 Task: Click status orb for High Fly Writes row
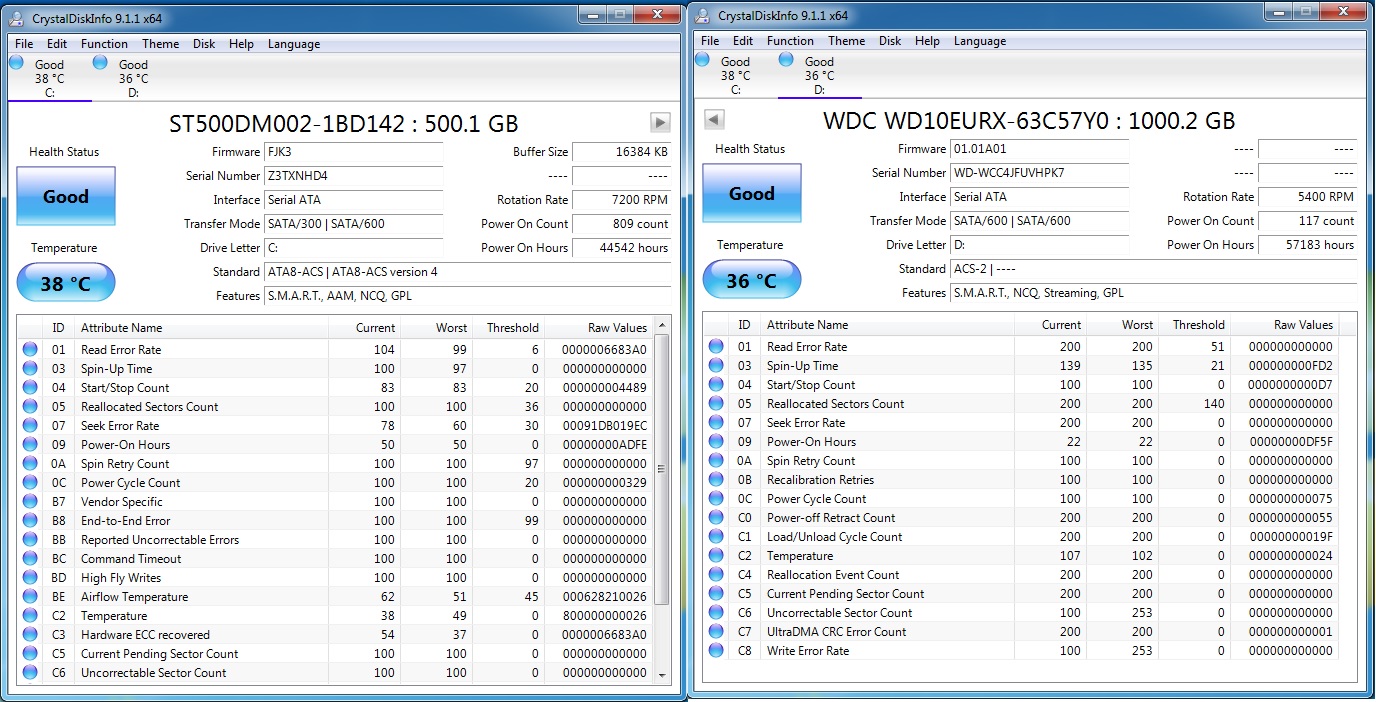(30, 578)
